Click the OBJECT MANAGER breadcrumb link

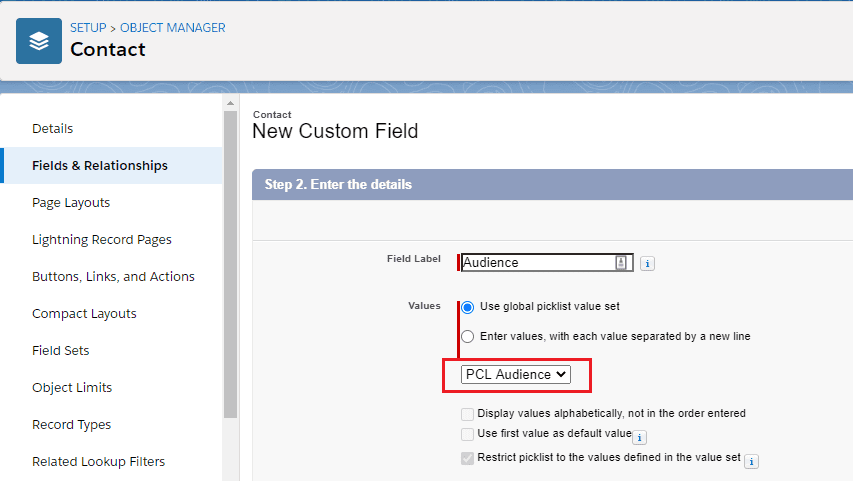tap(173, 28)
